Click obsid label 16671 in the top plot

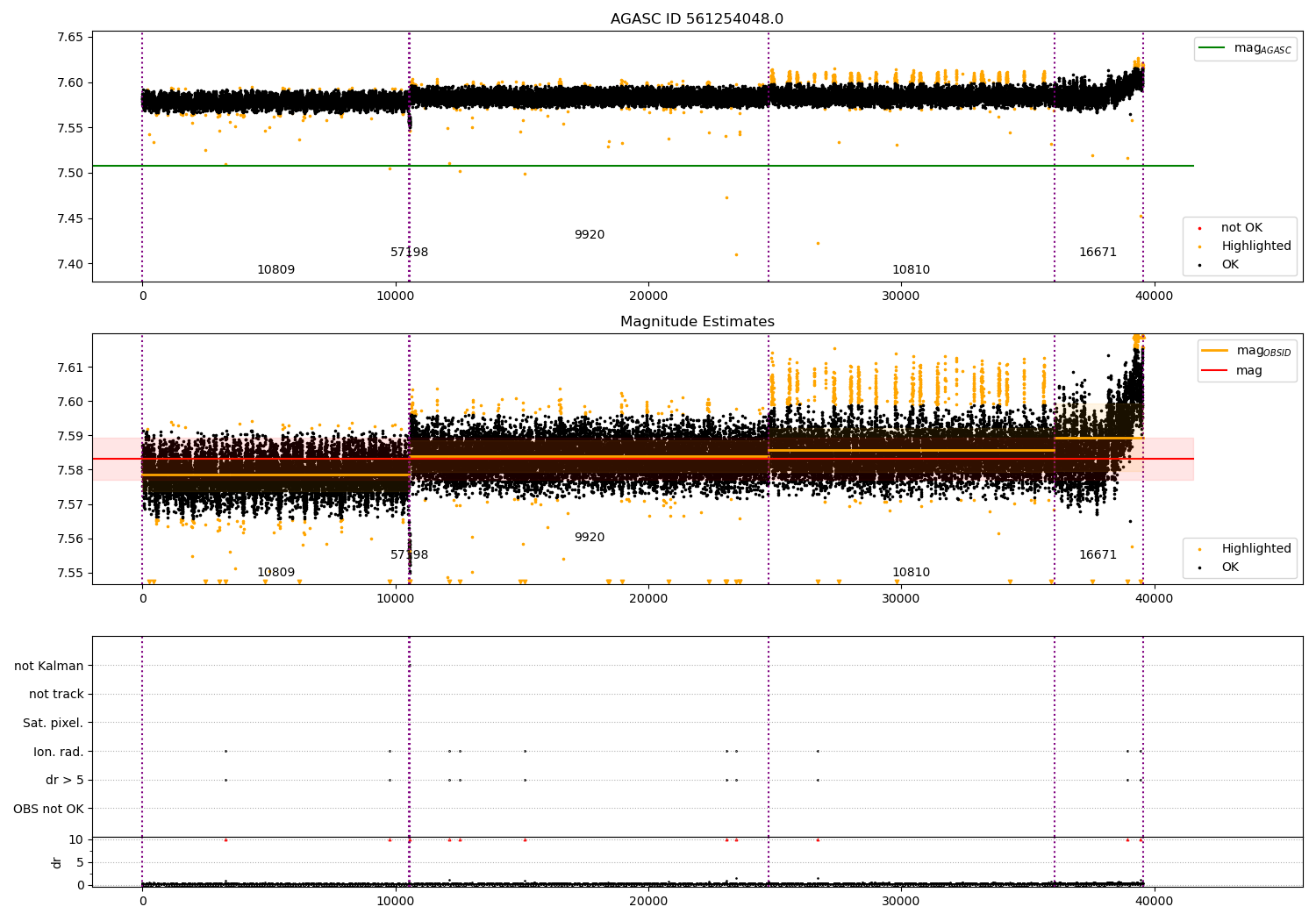[x=1098, y=253]
